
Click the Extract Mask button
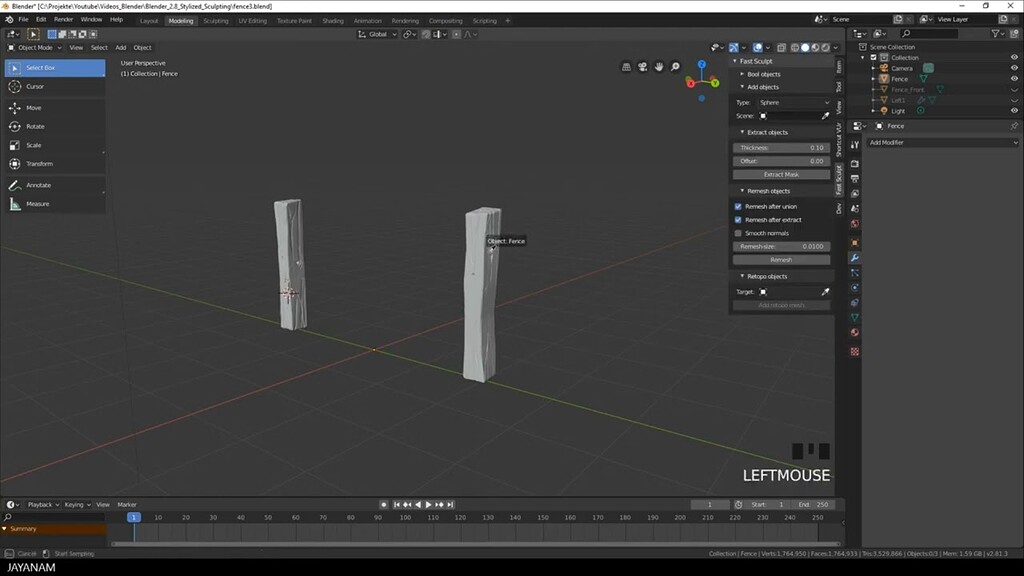[x=782, y=173]
